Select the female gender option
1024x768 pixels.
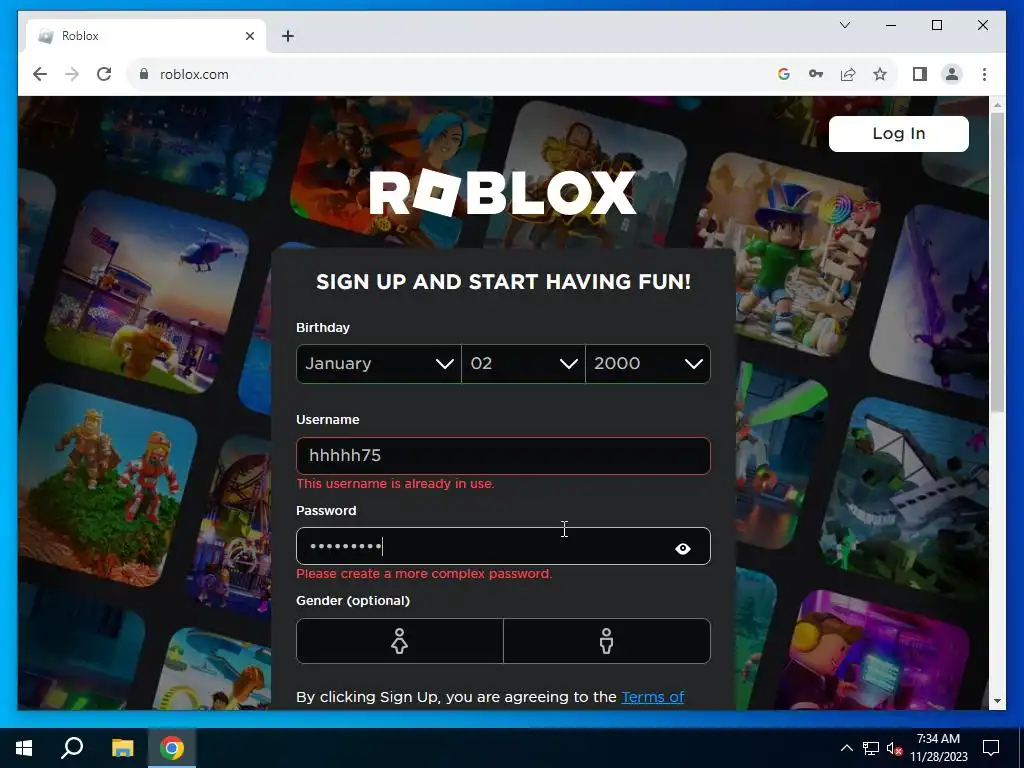tap(399, 641)
